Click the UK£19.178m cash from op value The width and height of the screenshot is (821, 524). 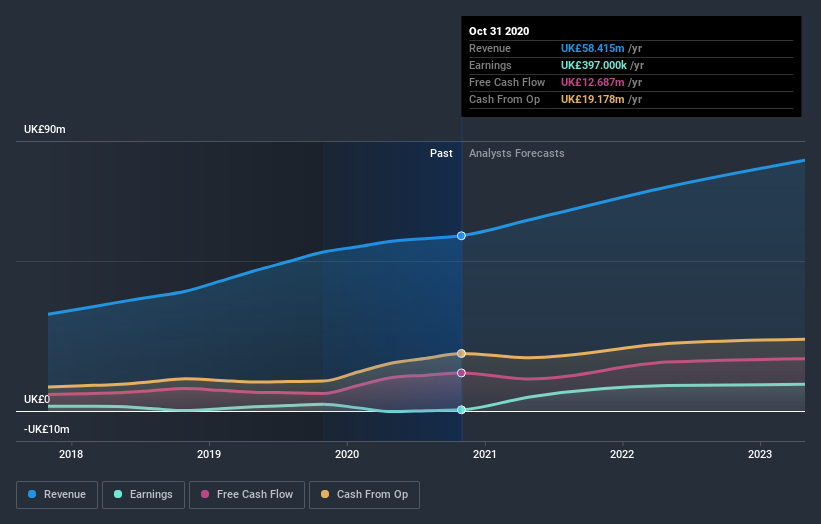[x=592, y=99]
